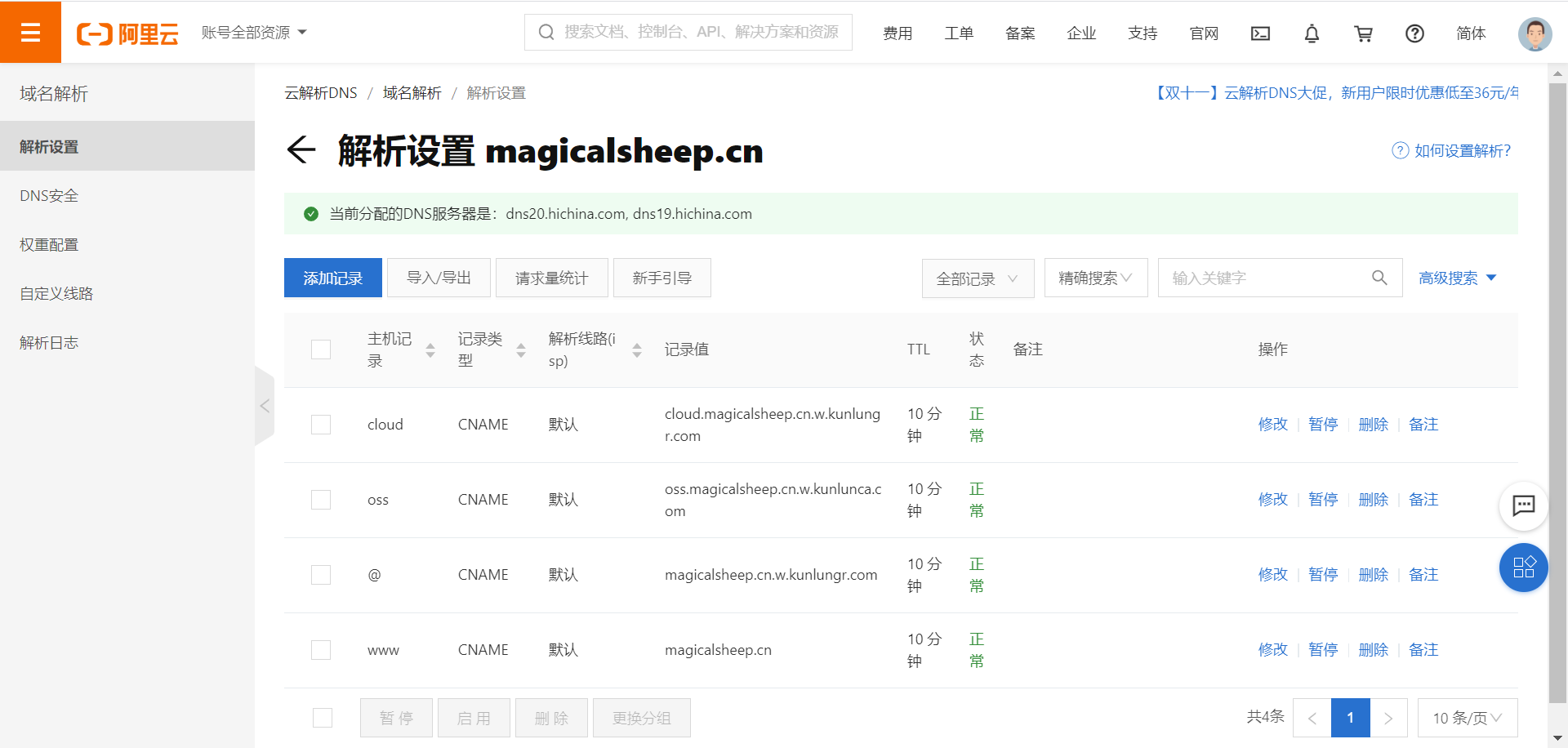Click 修改 for the cloud record
The image size is (1568, 748).
tap(1272, 425)
